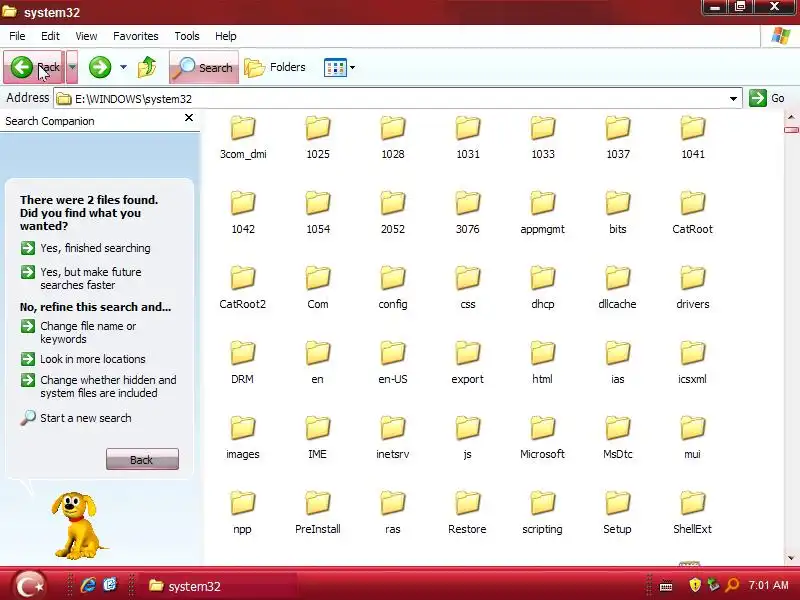Select the config folder
Screen dimensions: 800x600
[393, 287]
